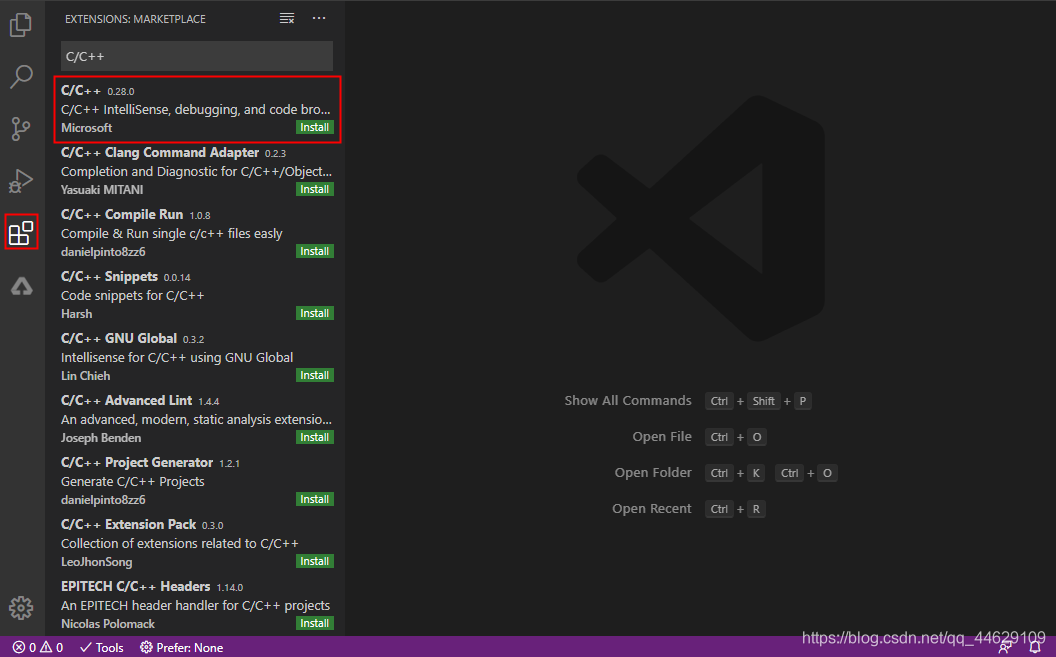Install the C/C++ Snippets extension

(x=315, y=313)
